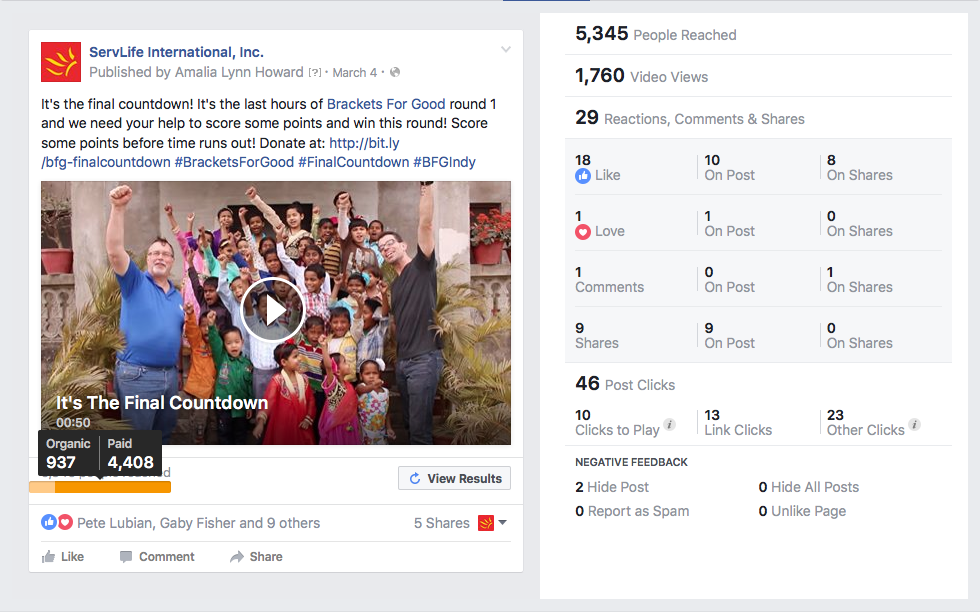Click the ServLife page logo avatar

point(61,62)
